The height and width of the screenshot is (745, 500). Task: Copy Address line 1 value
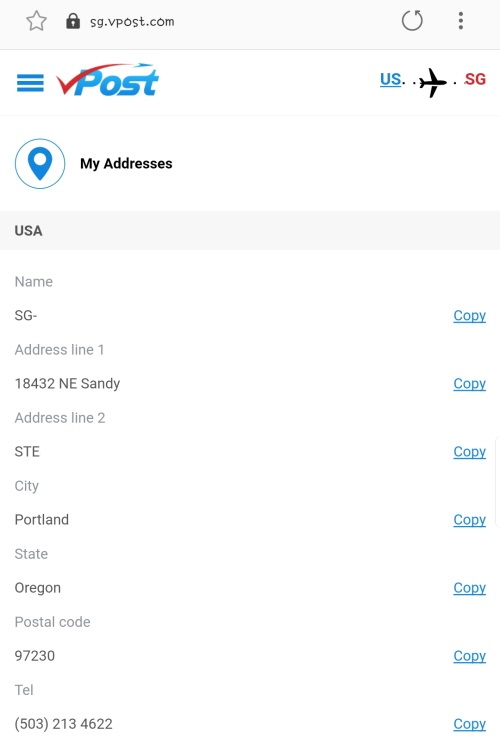point(469,383)
